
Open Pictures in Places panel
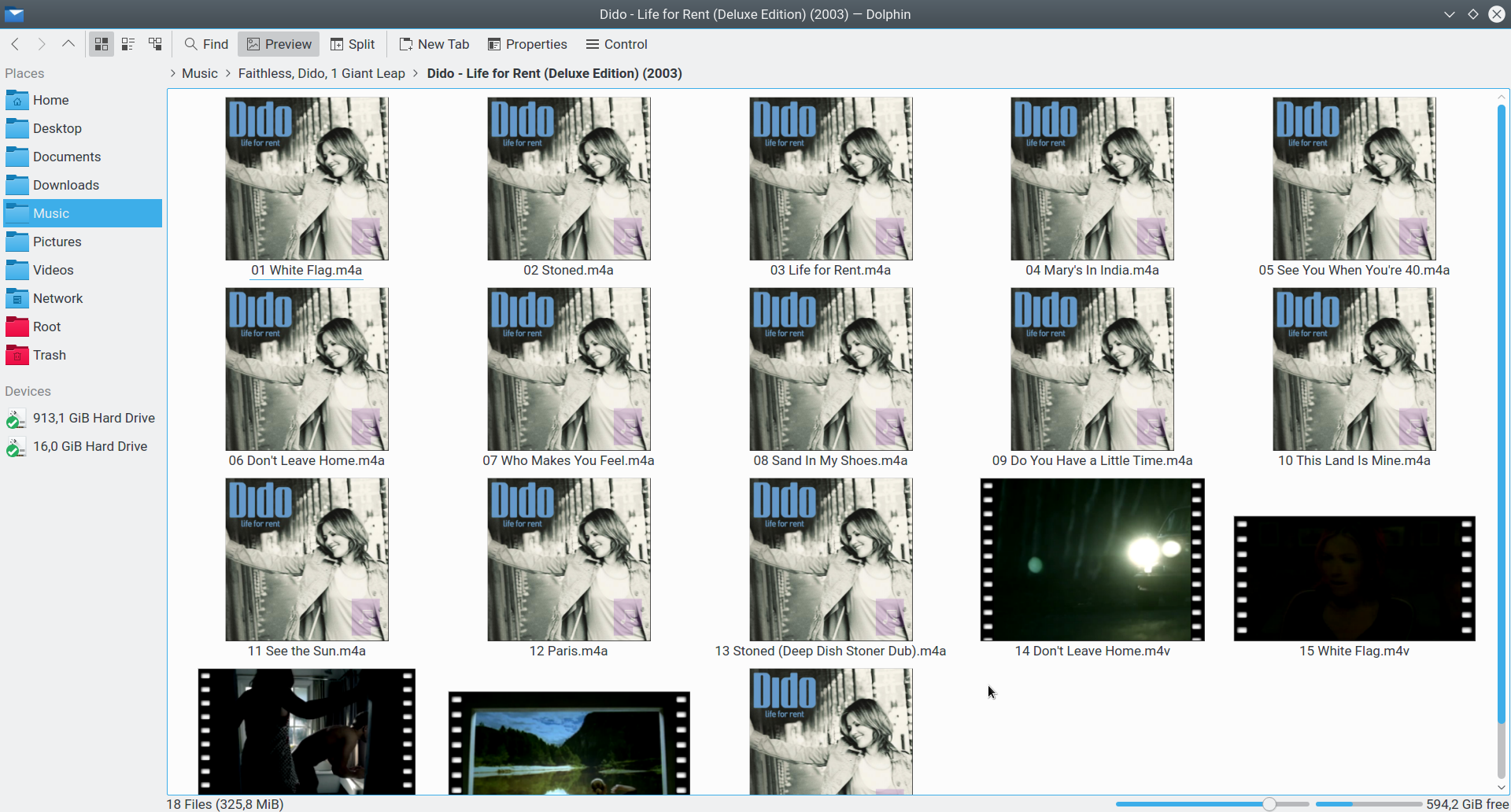pyautogui.click(x=83, y=242)
